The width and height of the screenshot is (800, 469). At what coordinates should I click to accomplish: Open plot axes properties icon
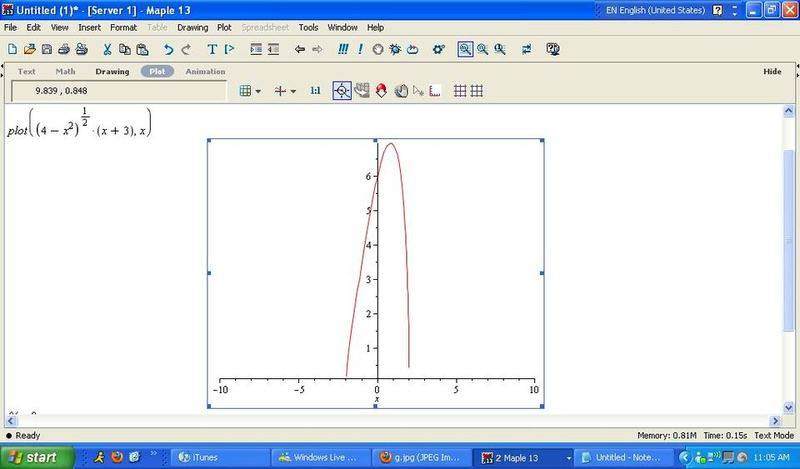[435, 91]
